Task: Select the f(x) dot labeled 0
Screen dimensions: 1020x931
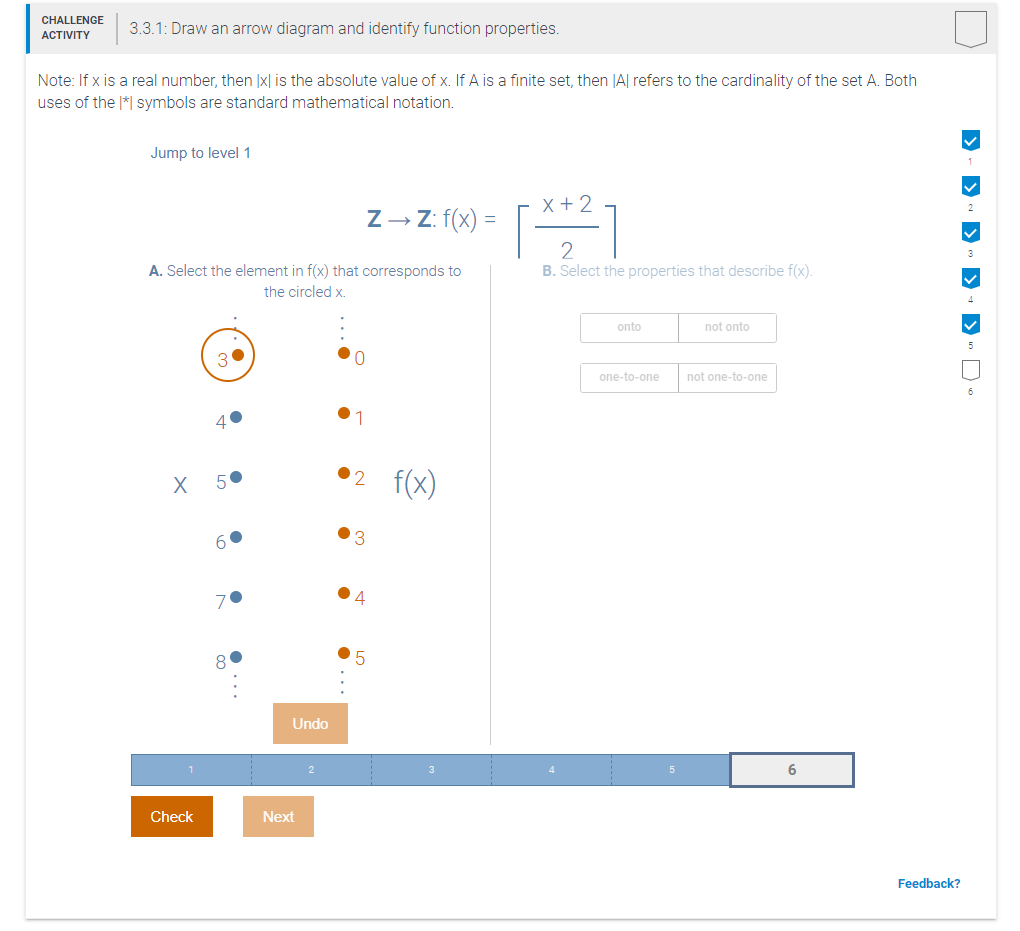Action: pos(343,352)
